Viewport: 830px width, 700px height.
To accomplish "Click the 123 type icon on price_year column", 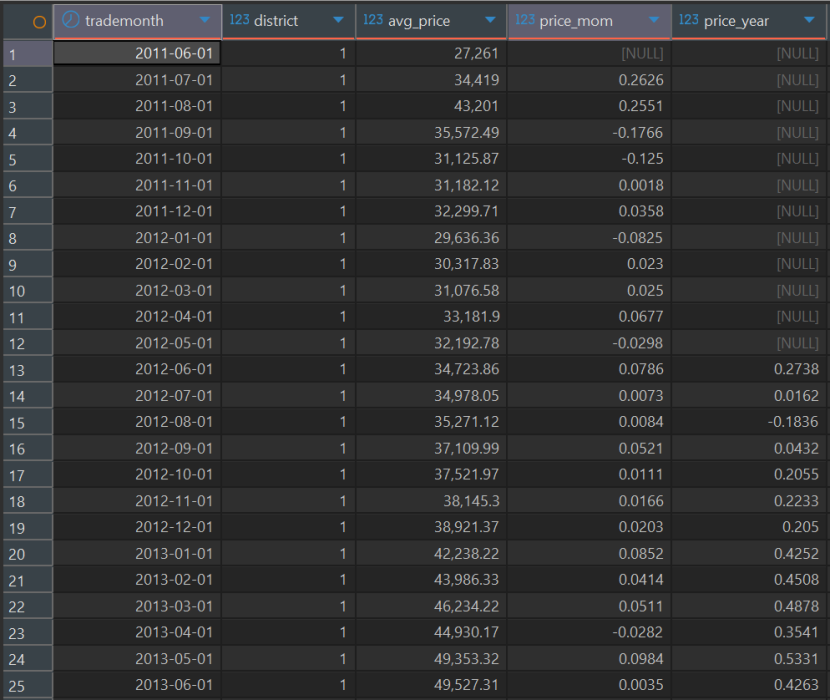I will pos(688,20).
